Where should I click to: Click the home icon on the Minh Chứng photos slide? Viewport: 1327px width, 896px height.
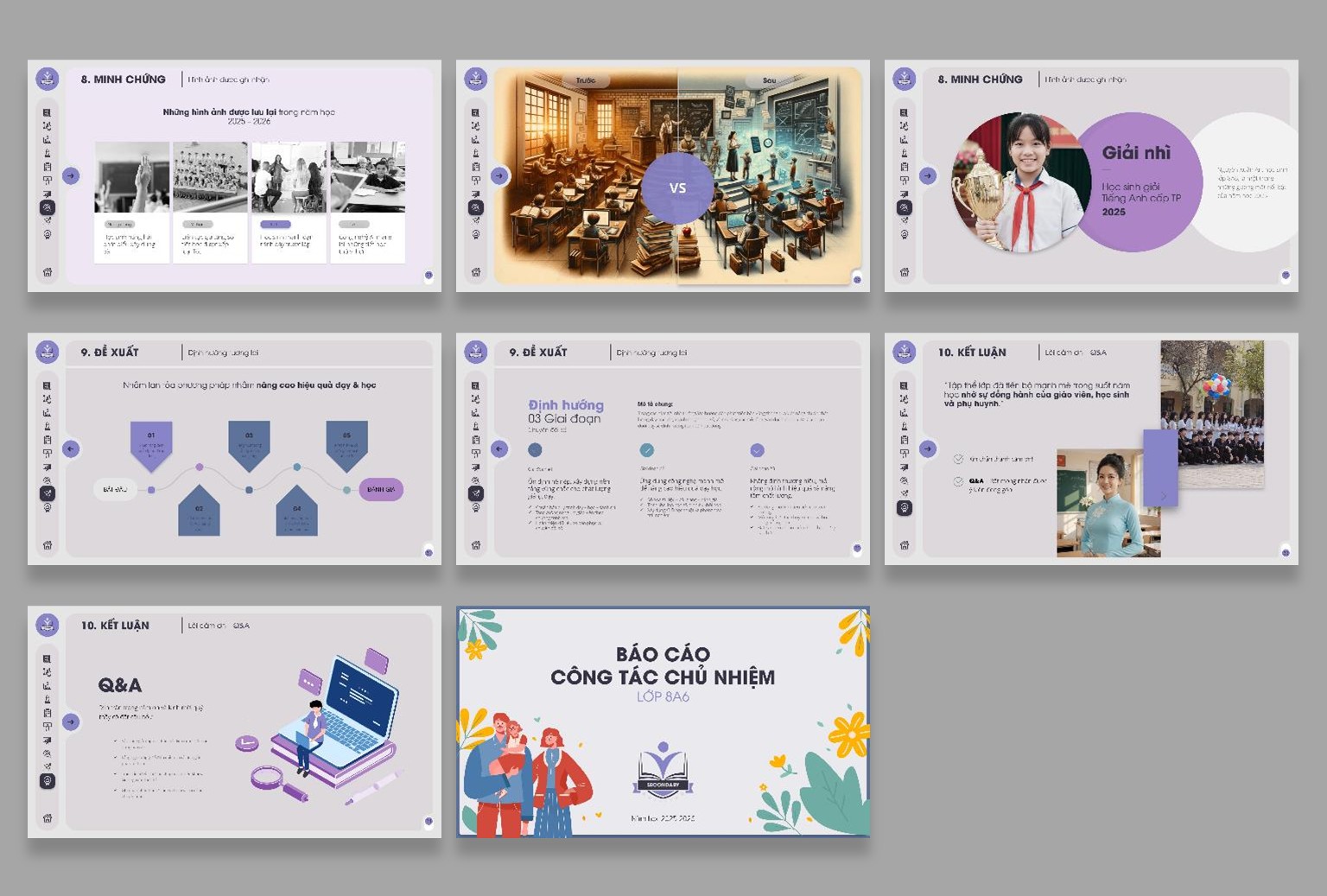coord(48,272)
